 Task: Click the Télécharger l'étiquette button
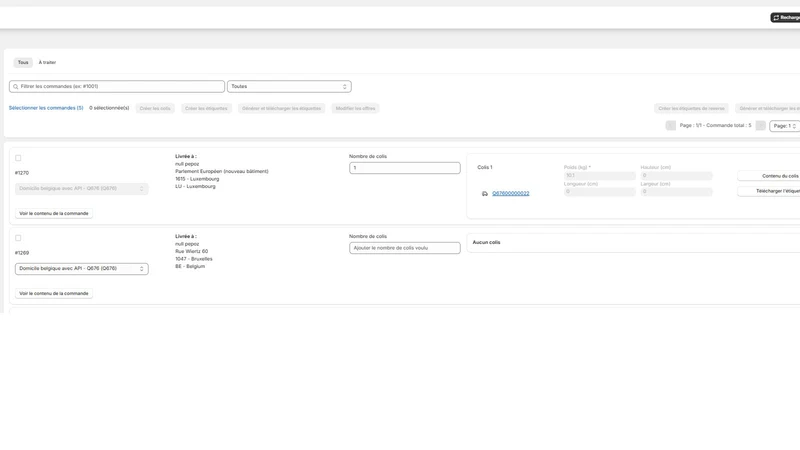tap(769, 191)
